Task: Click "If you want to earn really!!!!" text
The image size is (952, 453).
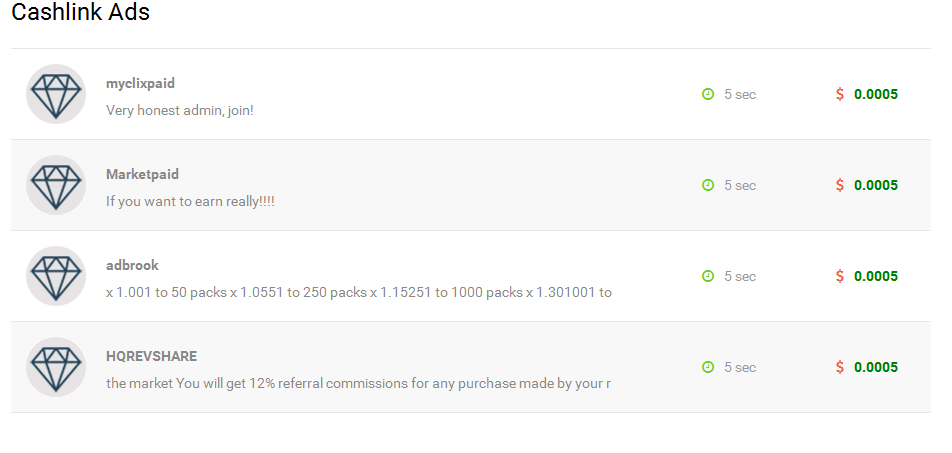Action: (x=190, y=201)
